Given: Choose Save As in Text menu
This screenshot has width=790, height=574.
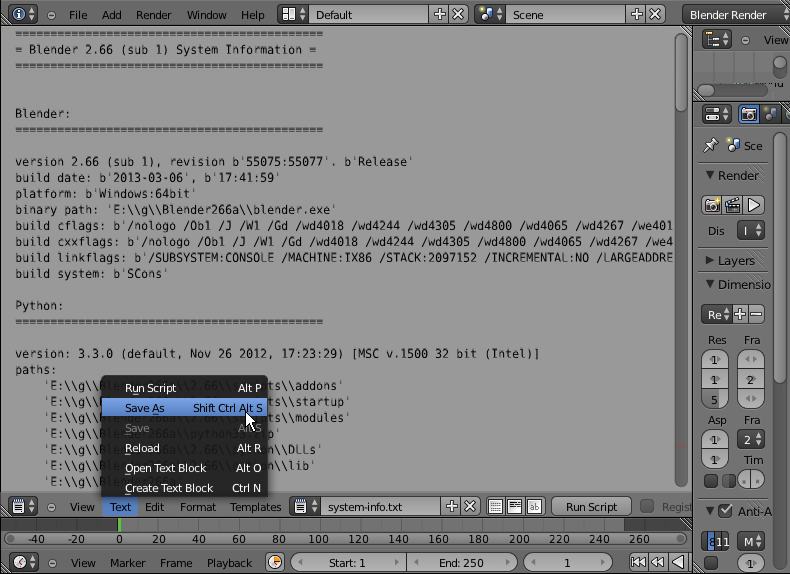Looking at the screenshot, I should tap(184, 408).
